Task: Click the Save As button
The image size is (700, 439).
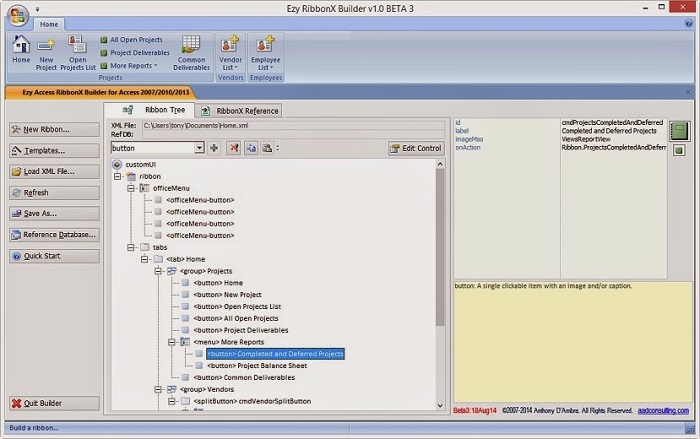Action: click(x=54, y=213)
